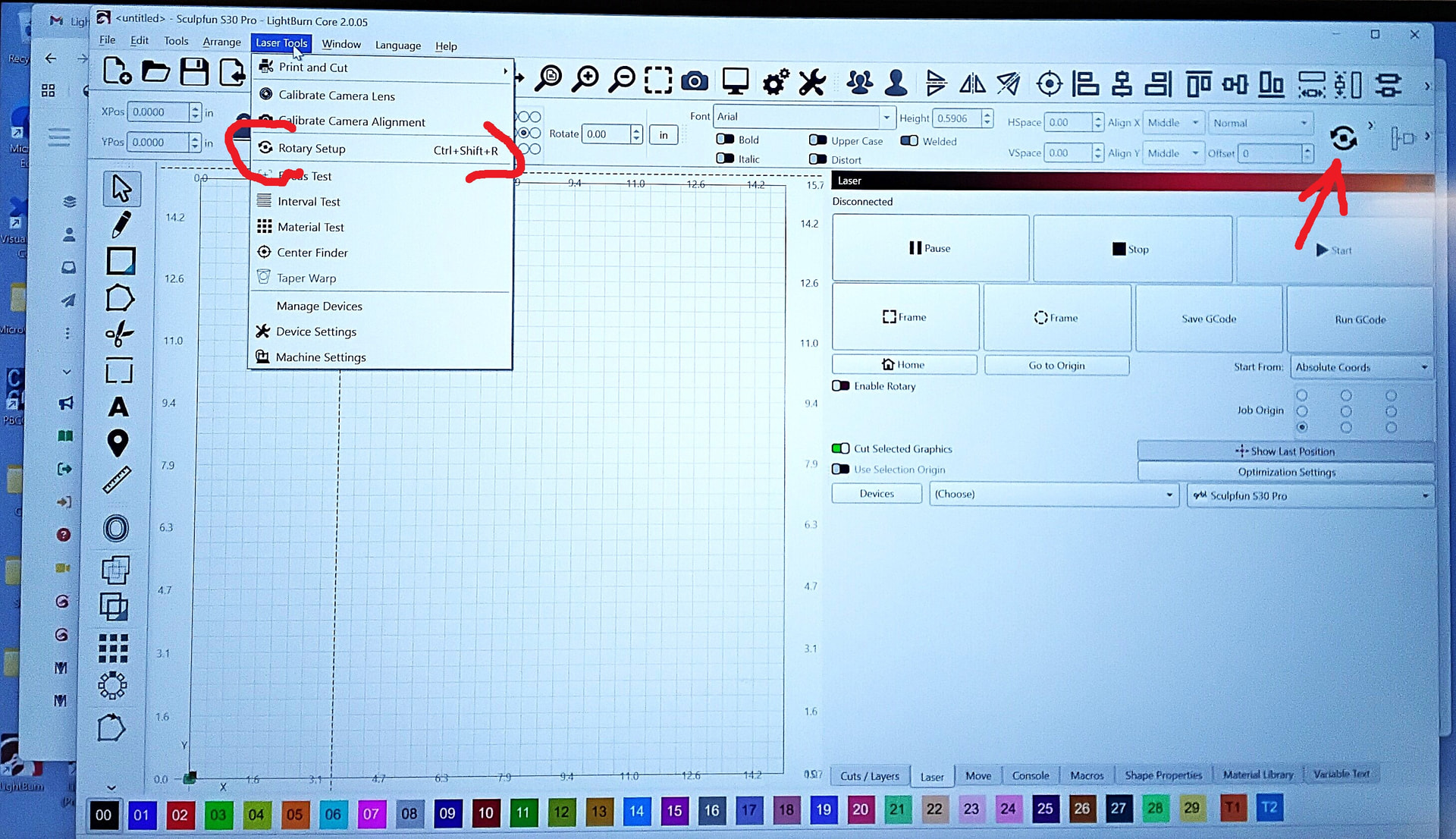1456x839 pixels.
Task: Select the Position Laser pin tool
Action: click(x=118, y=443)
